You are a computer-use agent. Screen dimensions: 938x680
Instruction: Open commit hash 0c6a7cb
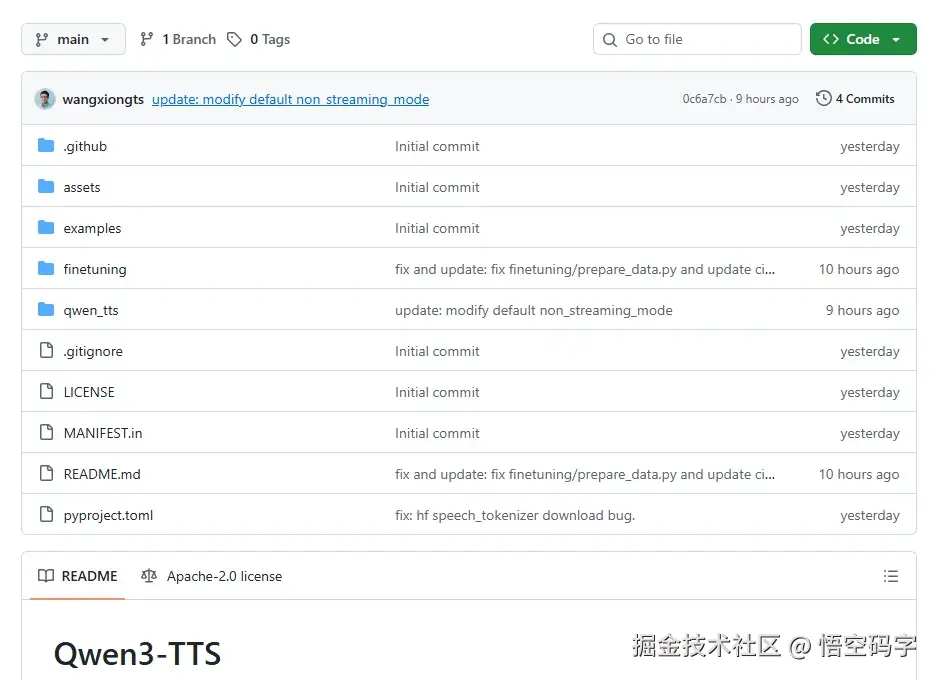[x=704, y=99]
